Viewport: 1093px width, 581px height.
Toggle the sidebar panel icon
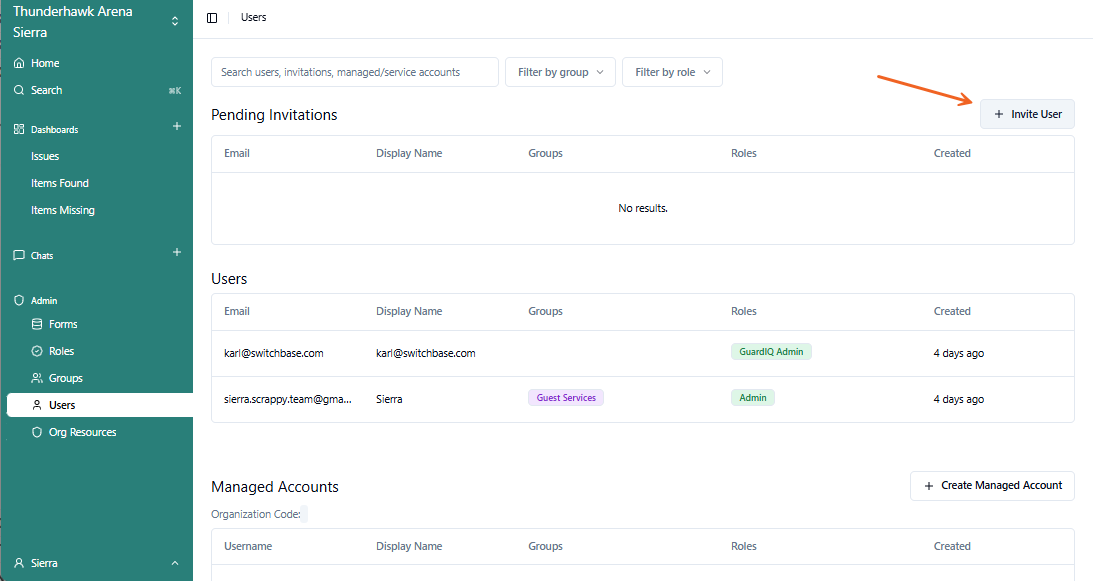[212, 18]
